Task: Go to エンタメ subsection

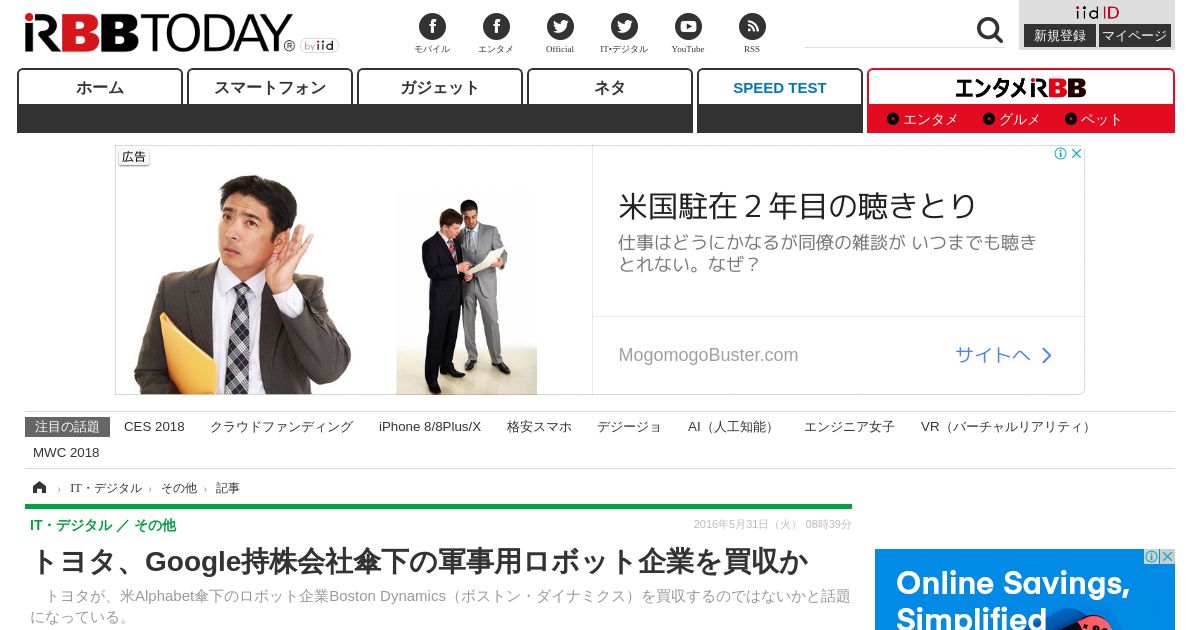Action: pyautogui.click(x=923, y=119)
